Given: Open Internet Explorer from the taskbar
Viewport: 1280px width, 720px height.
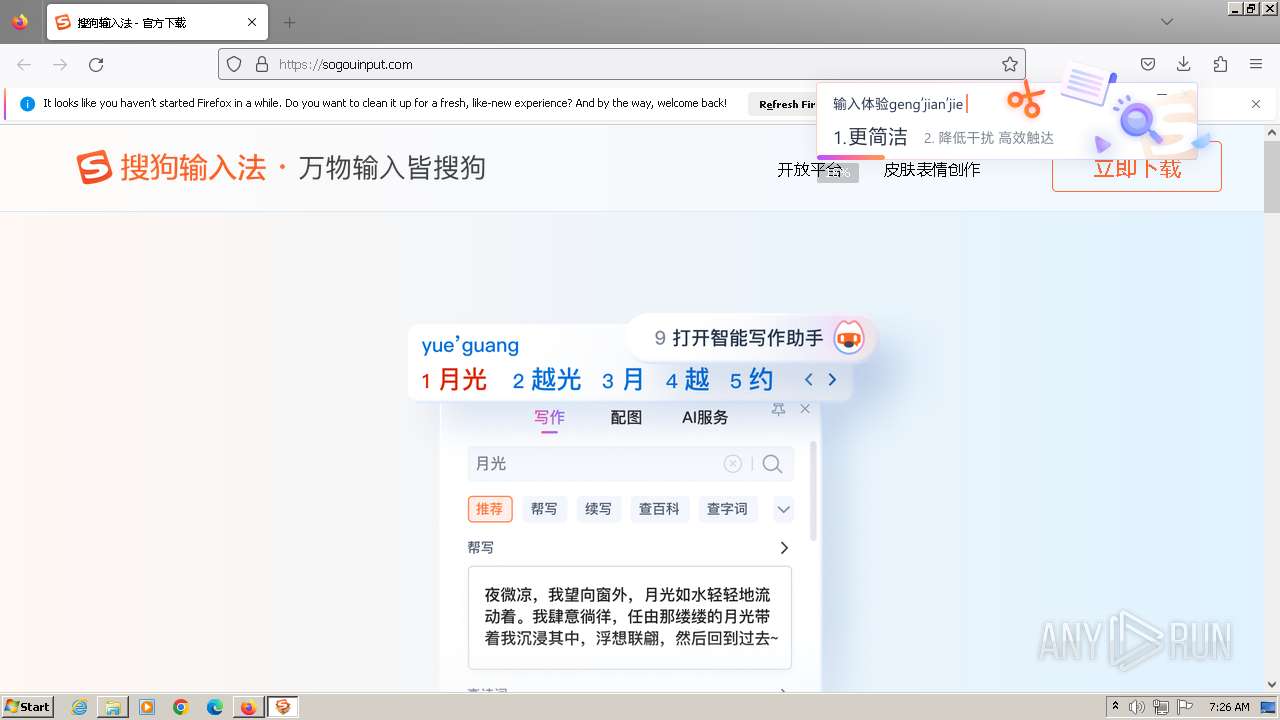Looking at the screenshot, I should pos(79,707).
